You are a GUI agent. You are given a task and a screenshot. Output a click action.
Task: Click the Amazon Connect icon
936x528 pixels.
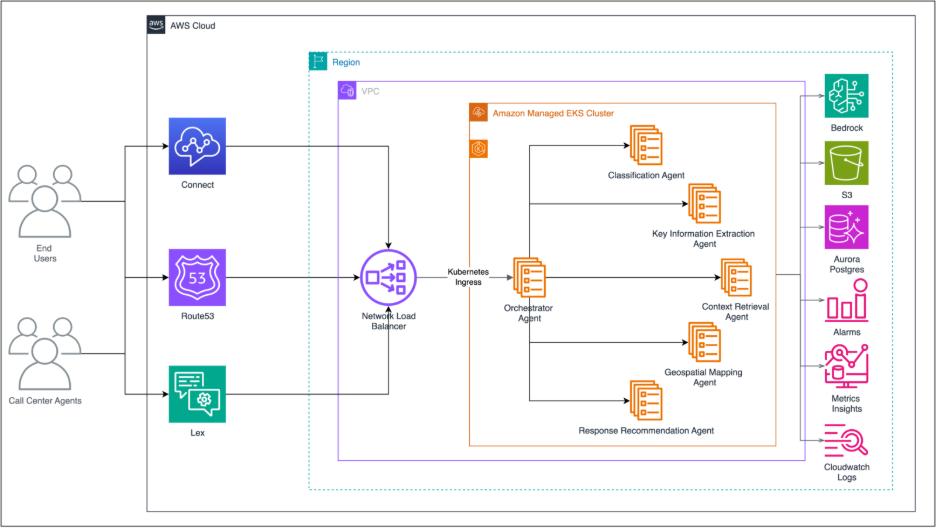[197, 146]
